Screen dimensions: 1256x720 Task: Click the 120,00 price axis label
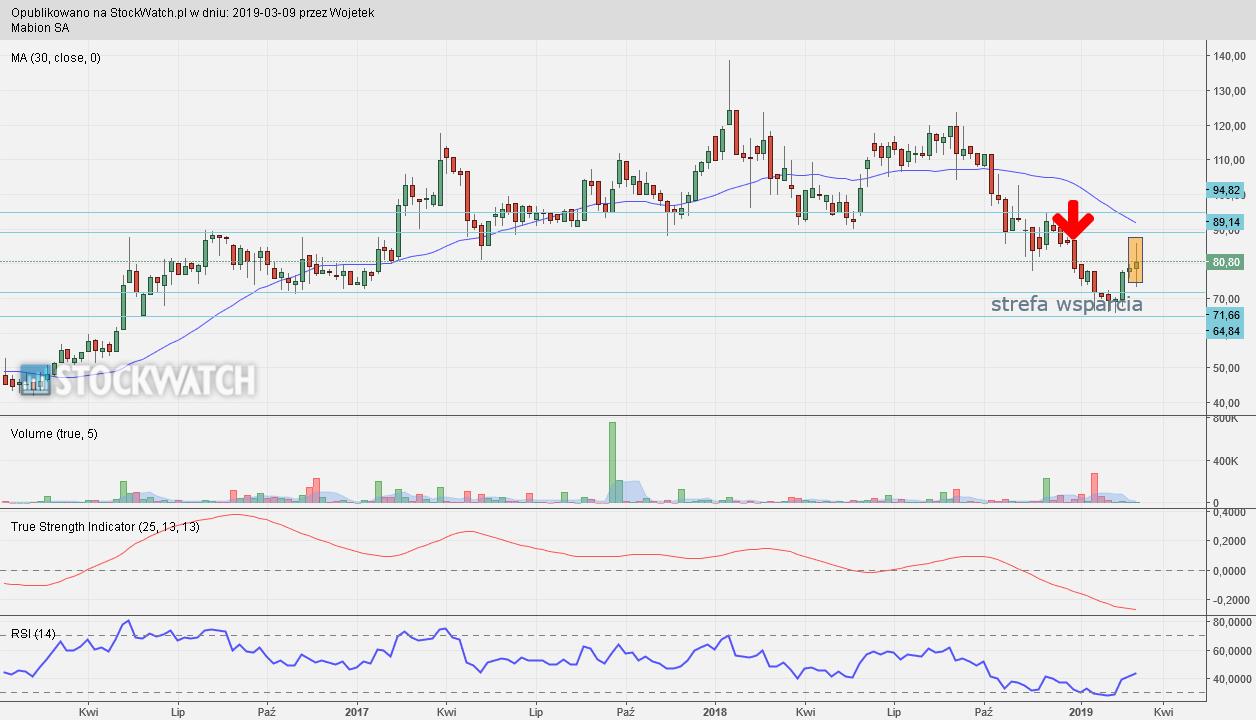click(1227, 126)
